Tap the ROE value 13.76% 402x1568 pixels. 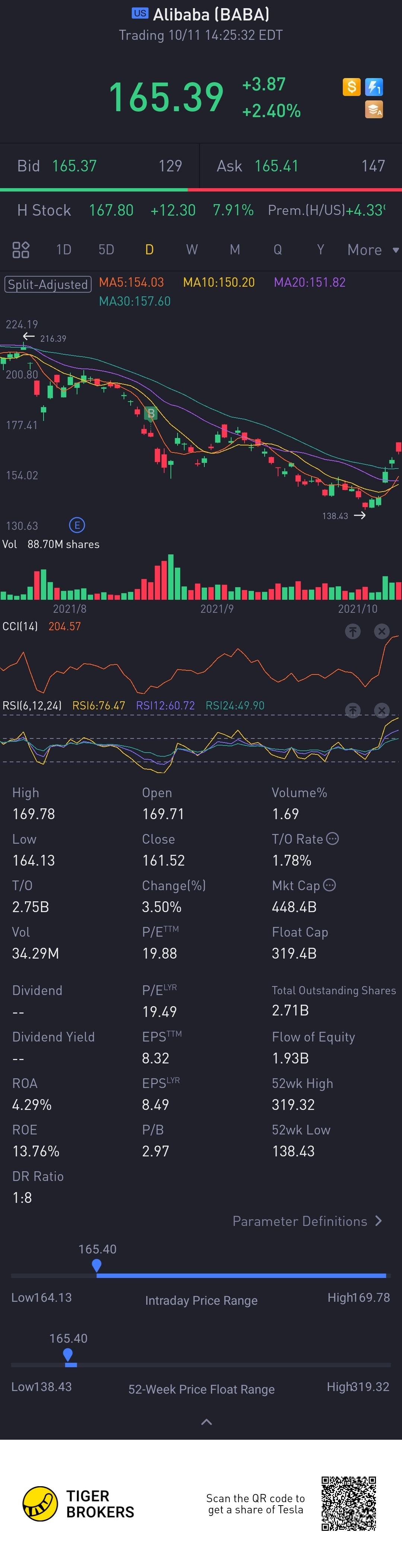pyautogui.click(x=36, y=1151)
